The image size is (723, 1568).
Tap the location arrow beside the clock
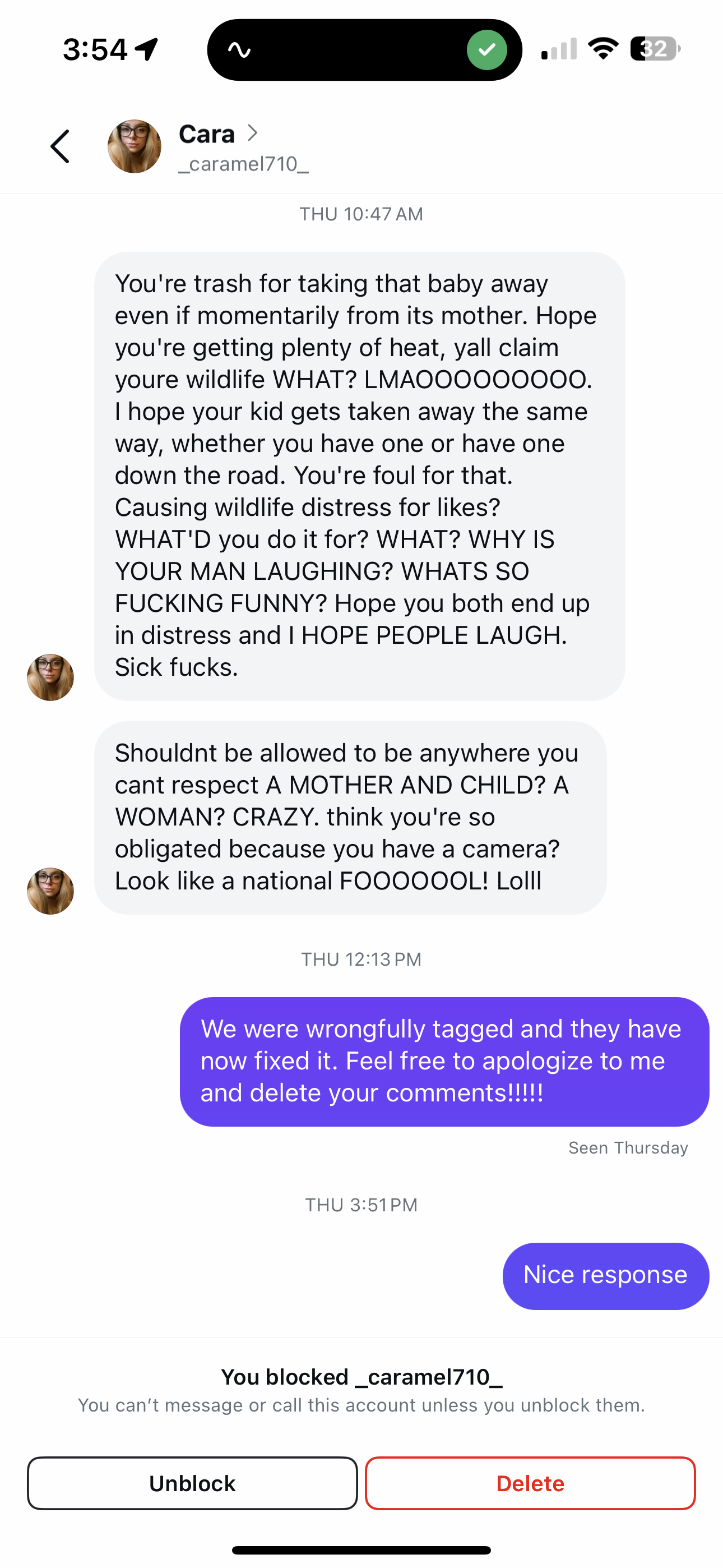(147, 49)
